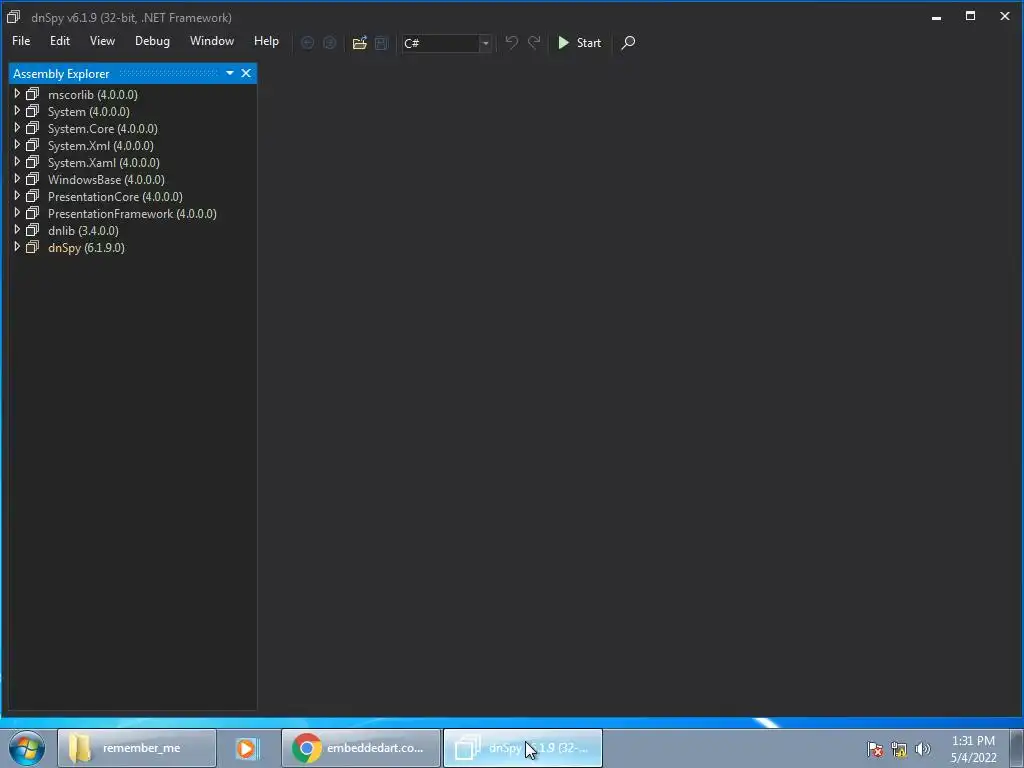Open the Window menu
This screenshot has height=768, width=1024.
pyautogui.click(x=212, y=41)
